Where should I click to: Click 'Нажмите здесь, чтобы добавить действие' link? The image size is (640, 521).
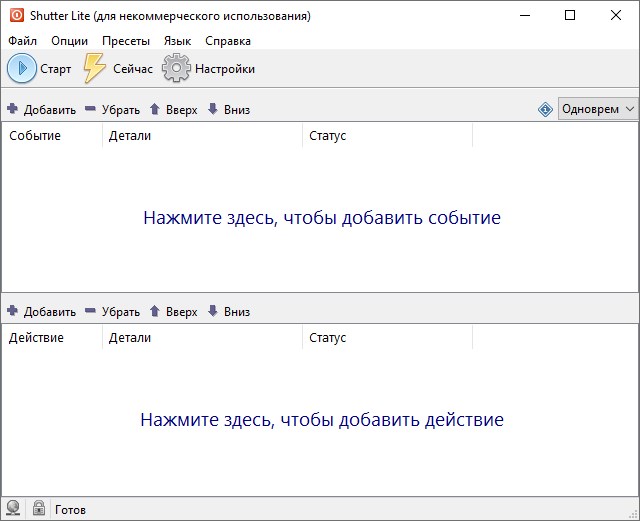click(x=322, y=419)
